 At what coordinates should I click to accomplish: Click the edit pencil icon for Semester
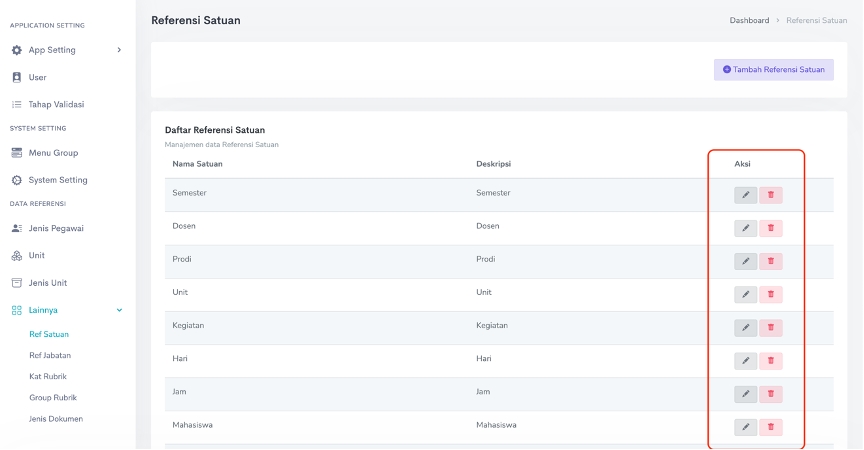click(745, 195)
